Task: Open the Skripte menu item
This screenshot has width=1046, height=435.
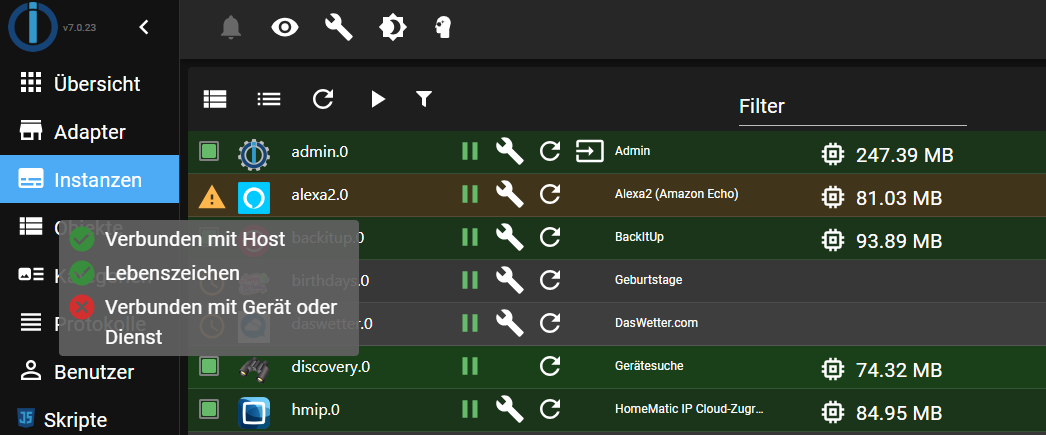Action: (x=89, y=419)
